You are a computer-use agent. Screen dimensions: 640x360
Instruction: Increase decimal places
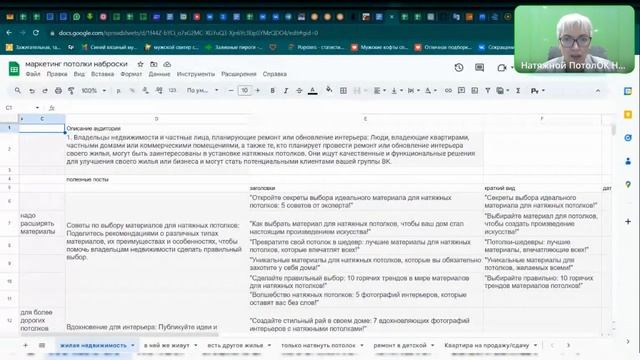pyautogui.click(x=159, y=91)
